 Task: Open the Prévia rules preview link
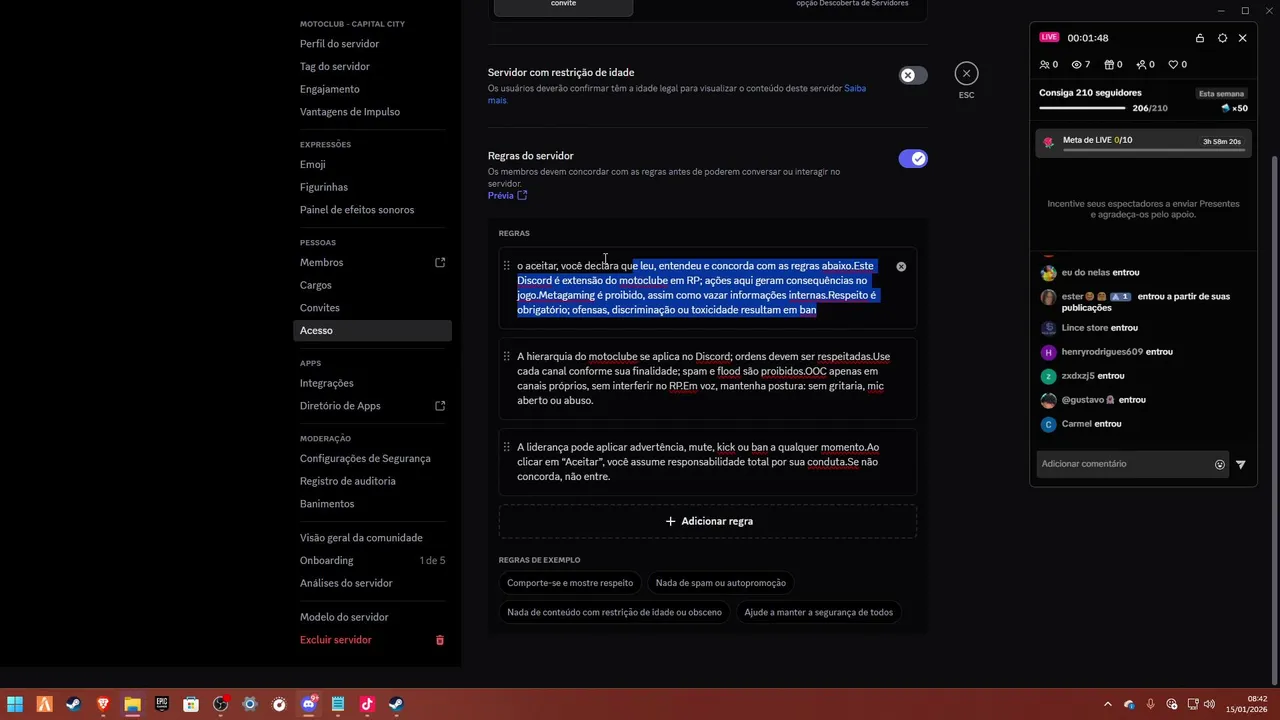coord(507,195)
